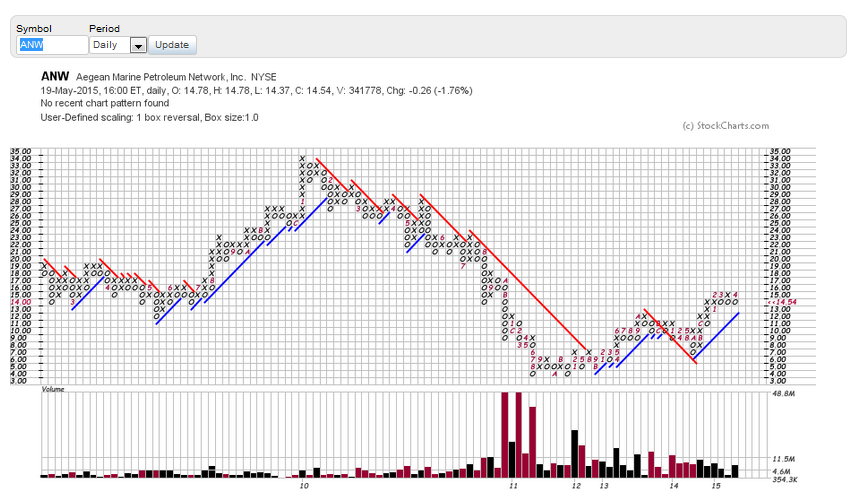Click the ANW ticker heading
The height and width of the screenshot is (495, 857).
pos(55,76)
